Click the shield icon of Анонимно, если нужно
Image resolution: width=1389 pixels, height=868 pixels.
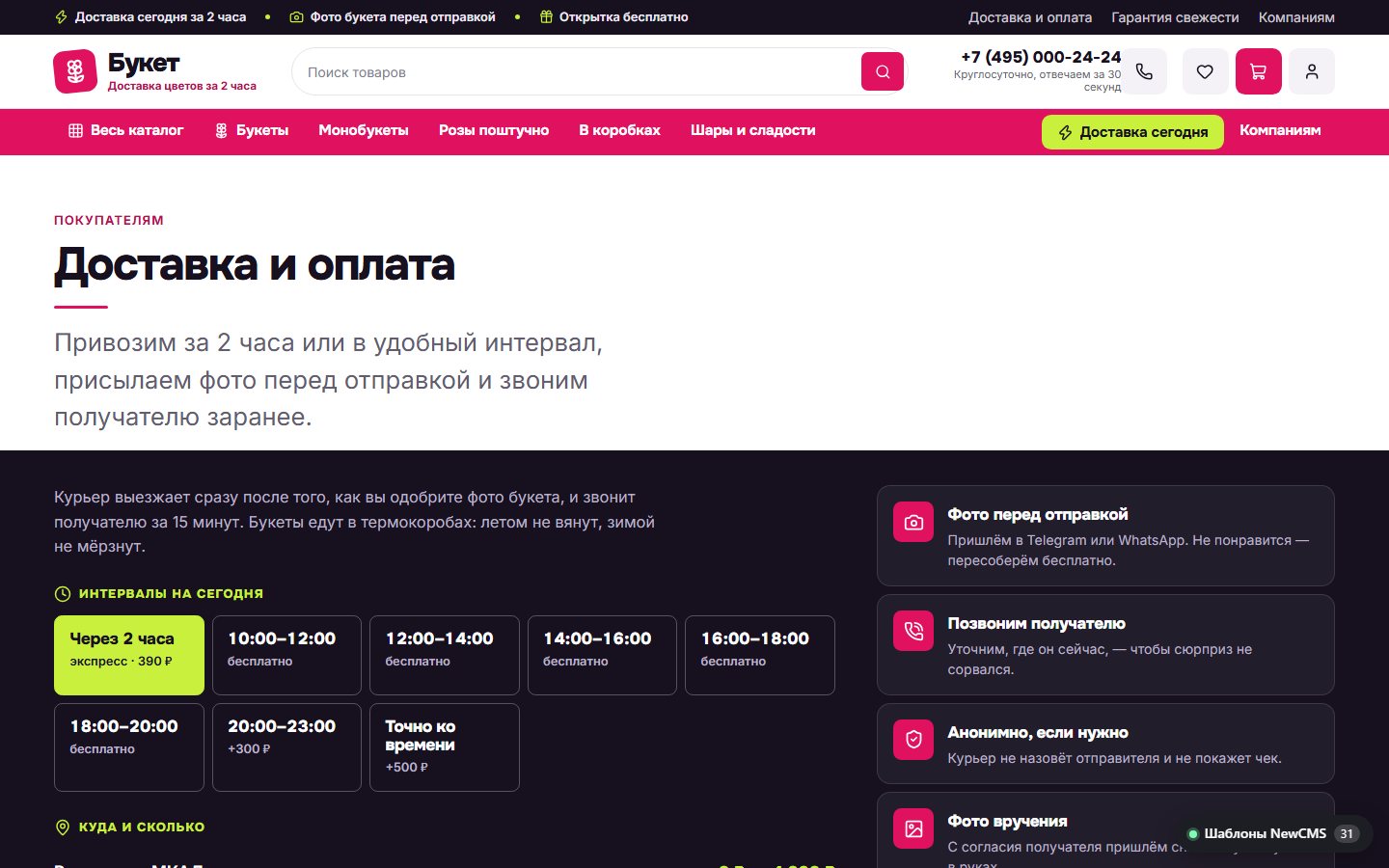913,740
